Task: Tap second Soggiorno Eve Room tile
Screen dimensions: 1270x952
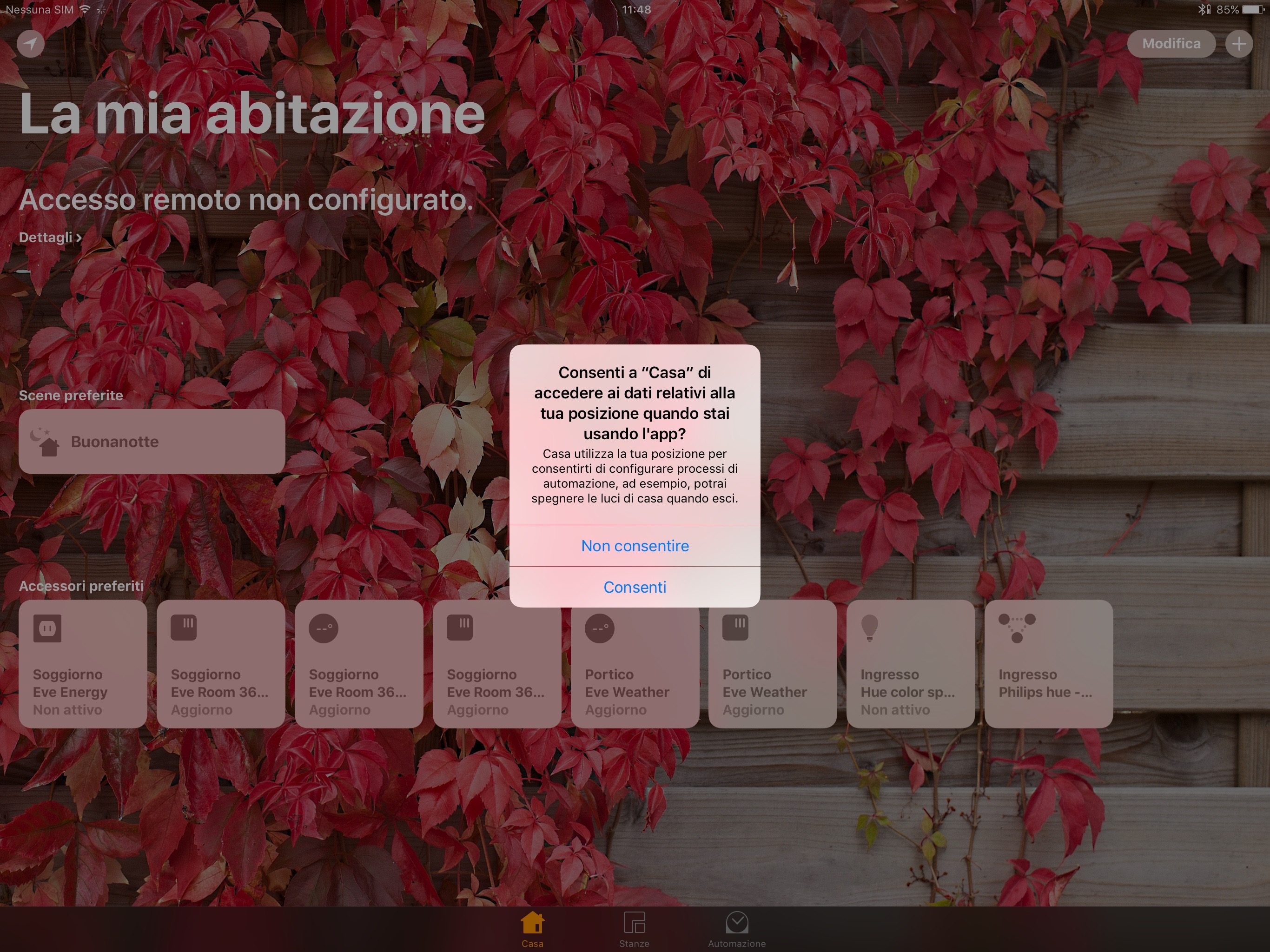Action: pos(359,664)
